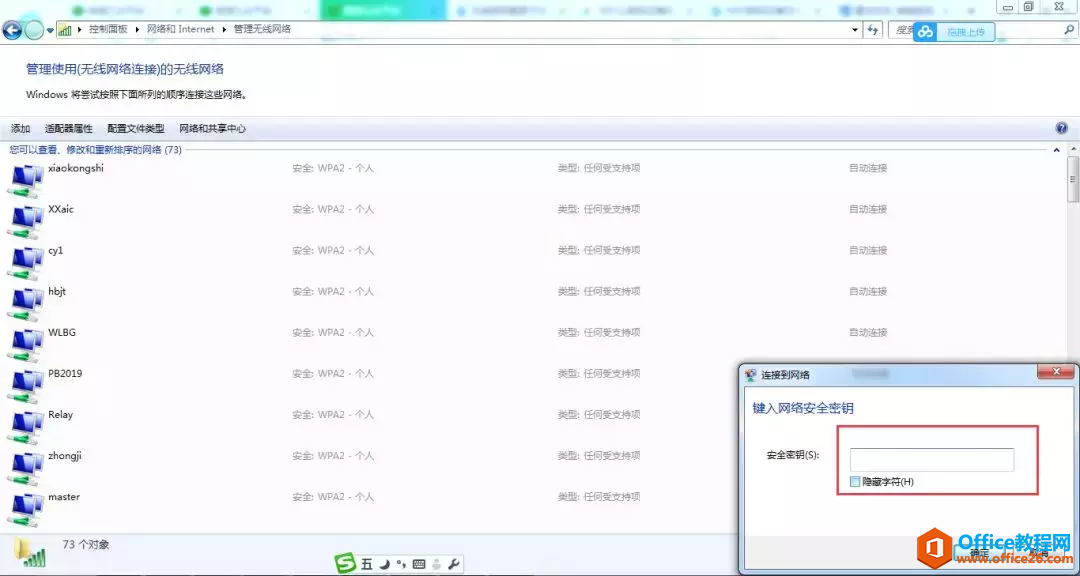This screenshot has width=1080, height=576.
Task: Toggle punctuation mode on IME bar
Action: (402, 564)
